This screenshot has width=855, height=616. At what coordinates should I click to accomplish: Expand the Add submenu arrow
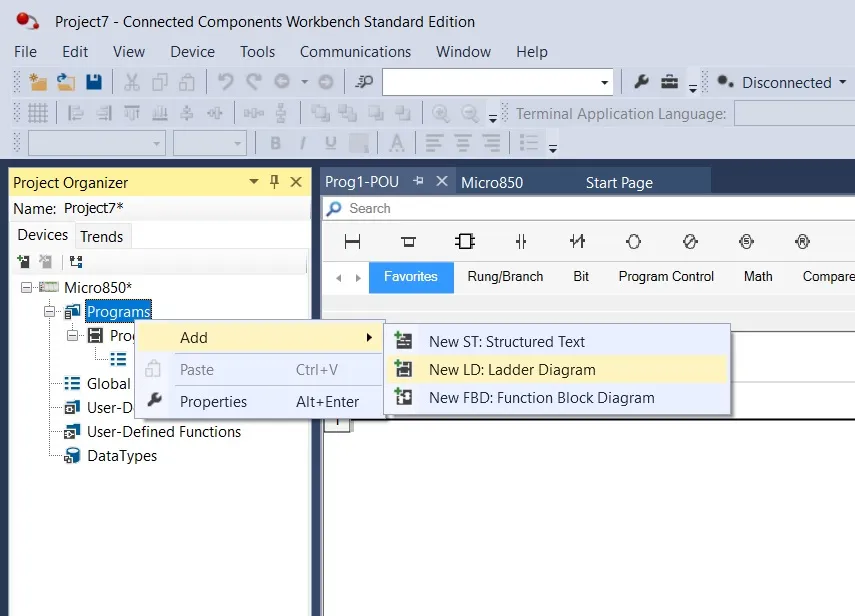369,337
